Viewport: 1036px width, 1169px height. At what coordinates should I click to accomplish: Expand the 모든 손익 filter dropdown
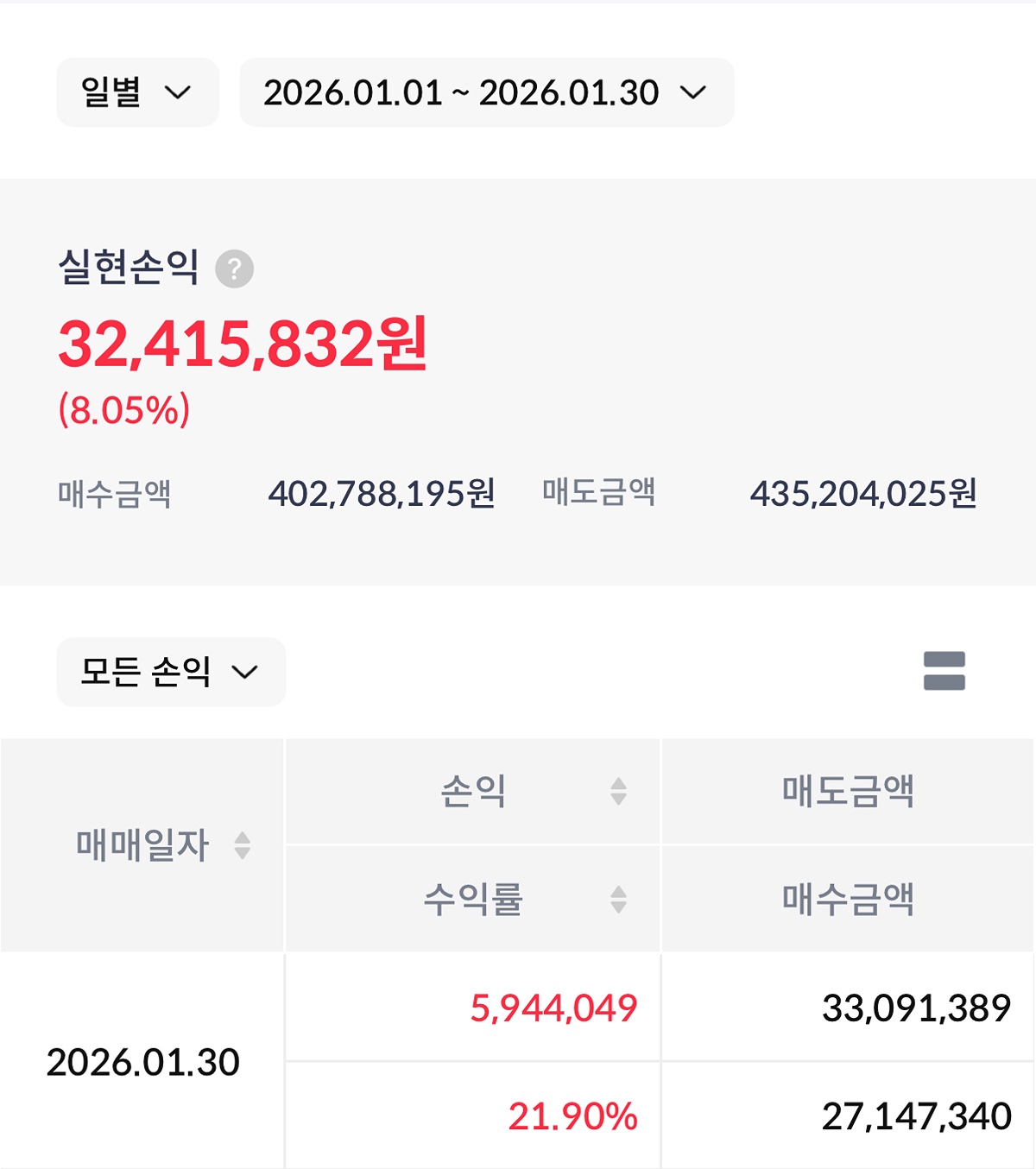point(170,672)
